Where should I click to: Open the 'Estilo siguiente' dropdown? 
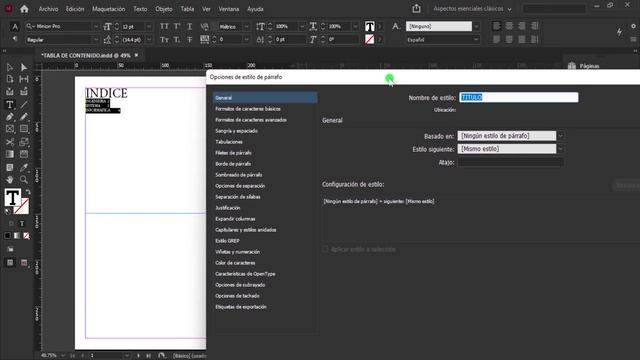tap(560, 149)
